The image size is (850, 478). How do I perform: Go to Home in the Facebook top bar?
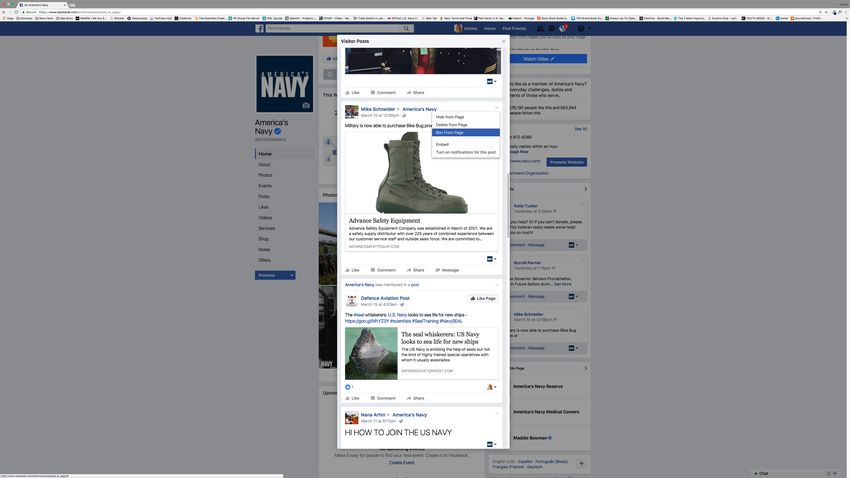pos(490,28)
